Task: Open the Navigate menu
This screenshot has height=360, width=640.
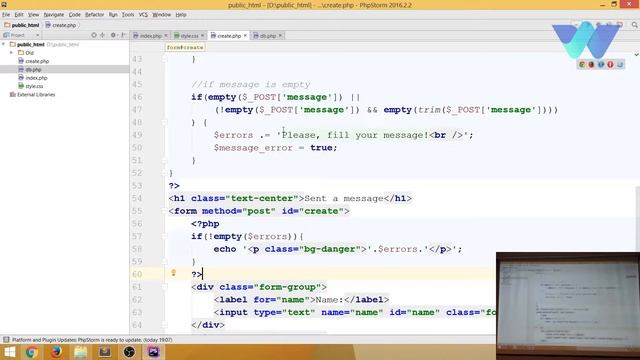Action: 54,15
